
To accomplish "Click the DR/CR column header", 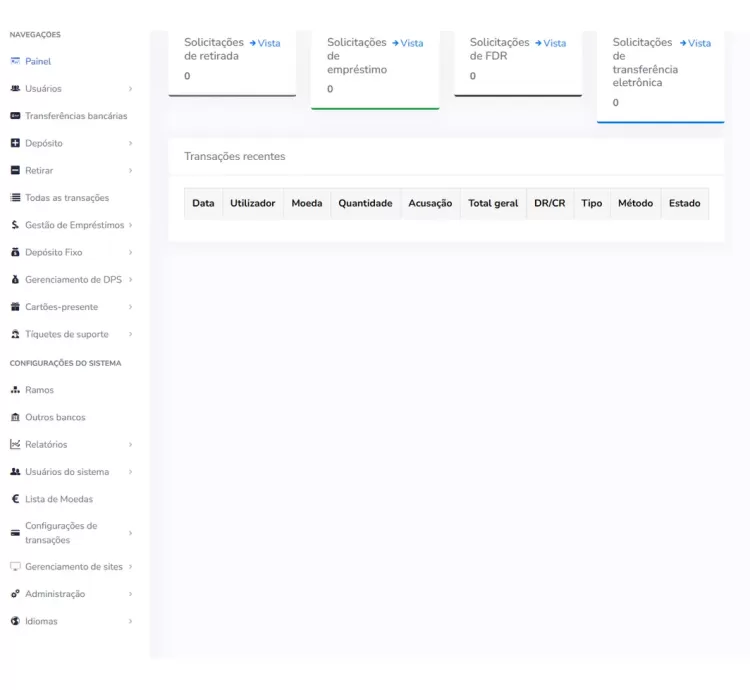I will [x=550, y=203].
